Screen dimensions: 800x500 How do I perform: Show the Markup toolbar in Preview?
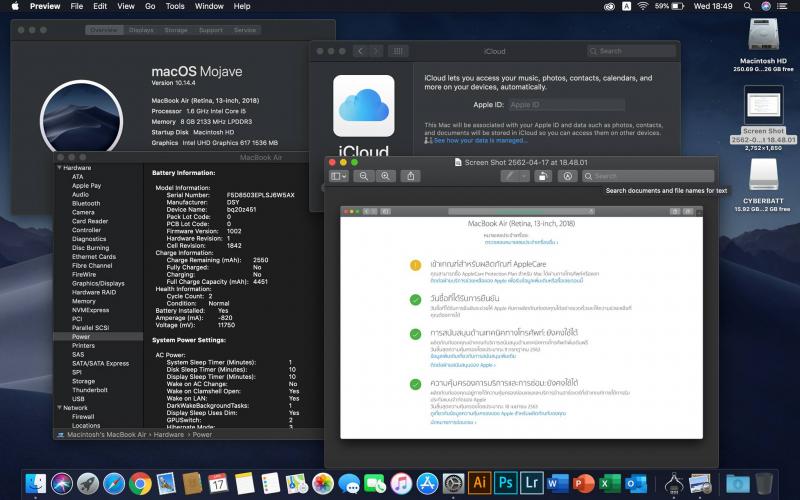click(x=567, y=176)
